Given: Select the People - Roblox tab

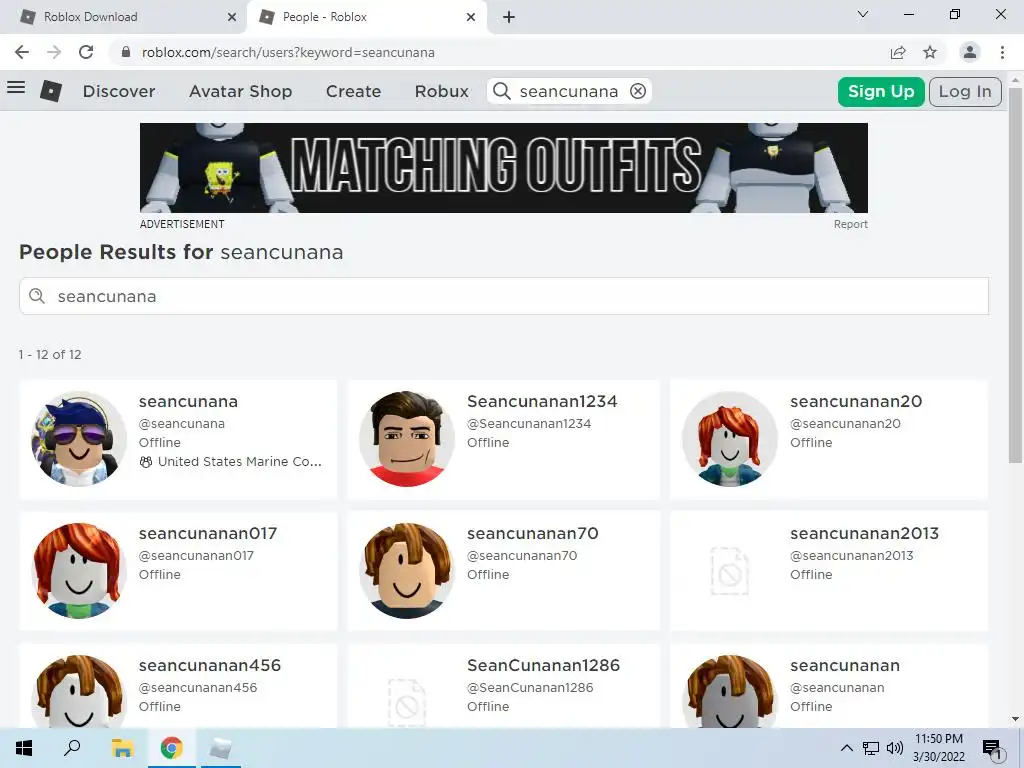Looking at the screenshot, I should (366, 17).
